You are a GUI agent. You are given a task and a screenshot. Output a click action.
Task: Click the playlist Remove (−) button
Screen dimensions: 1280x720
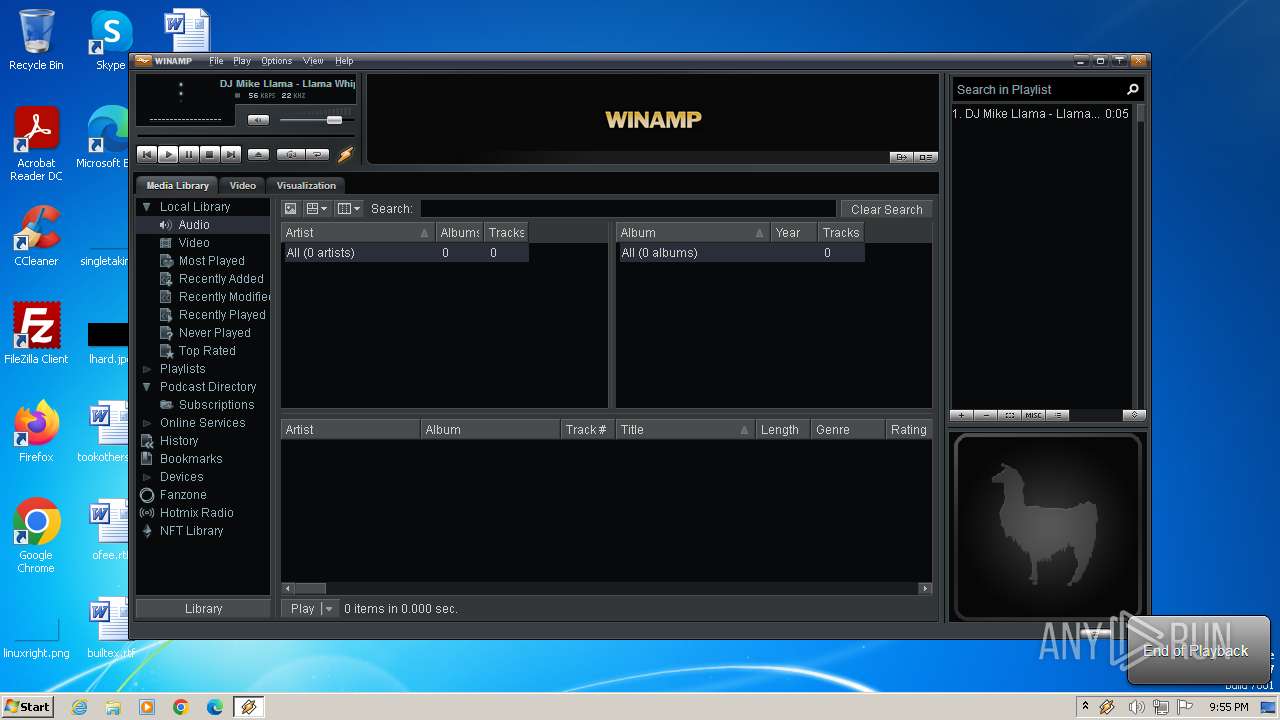[986, 415]
